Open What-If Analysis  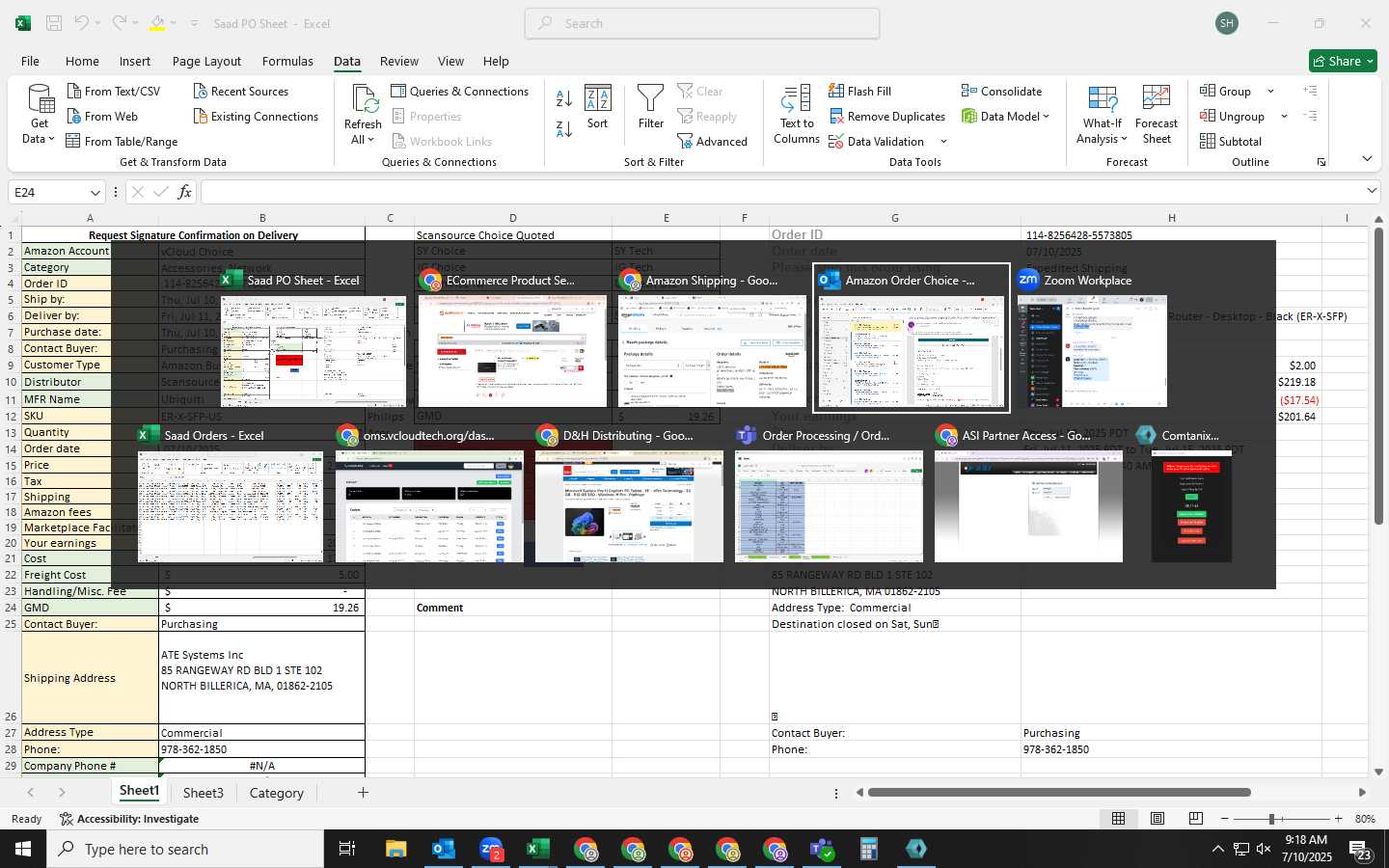(1103, 114)
